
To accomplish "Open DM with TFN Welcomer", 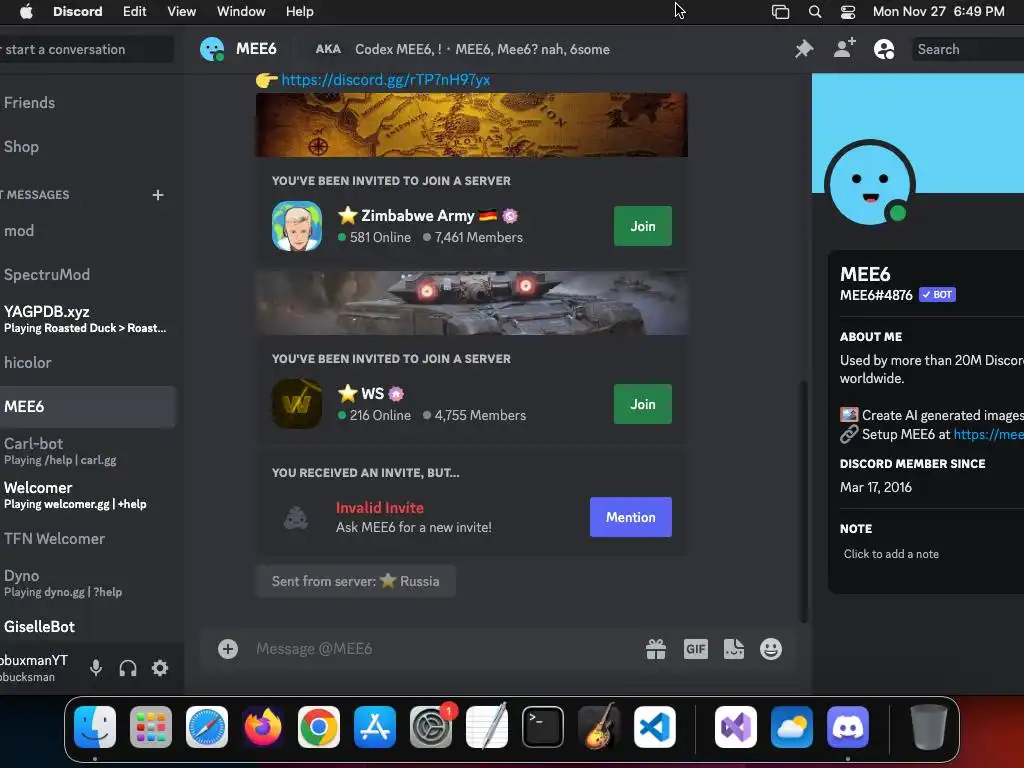I will 88,539.
